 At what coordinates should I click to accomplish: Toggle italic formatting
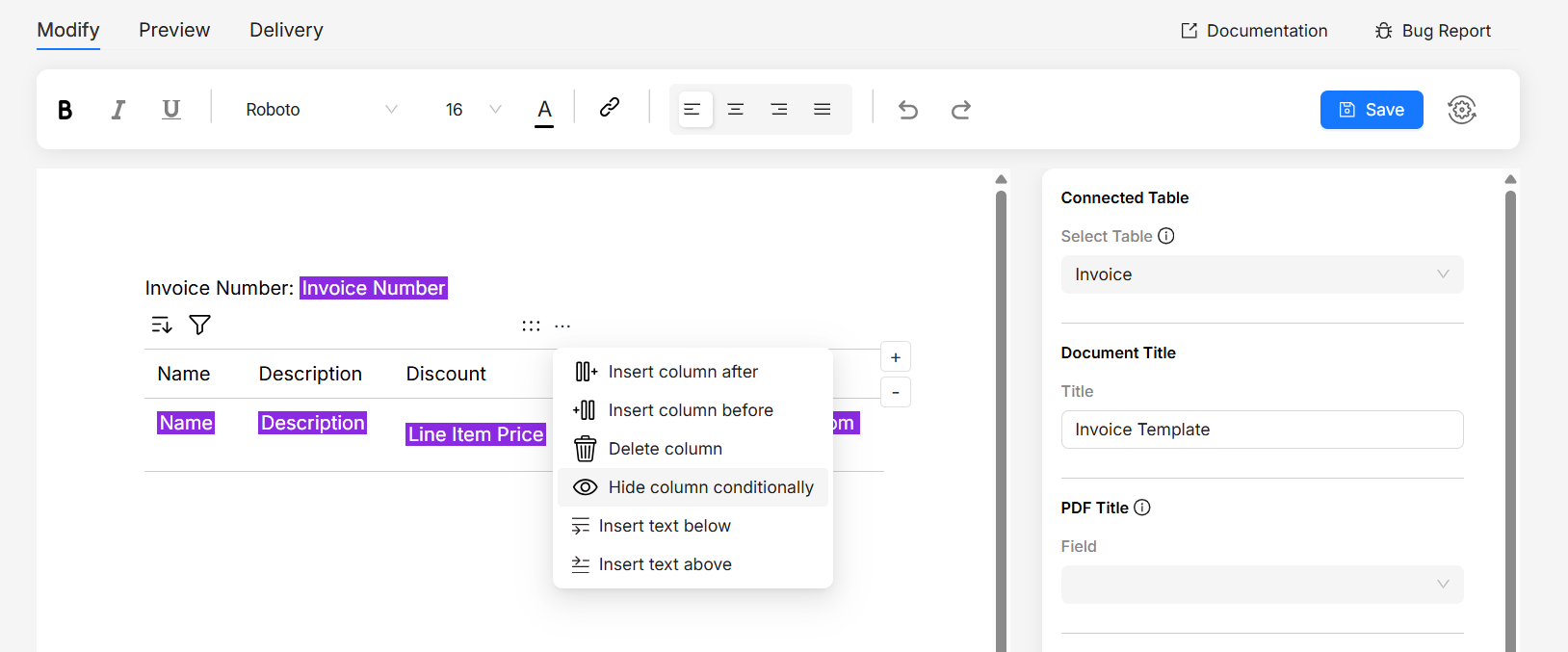click(x=118, y=110)
